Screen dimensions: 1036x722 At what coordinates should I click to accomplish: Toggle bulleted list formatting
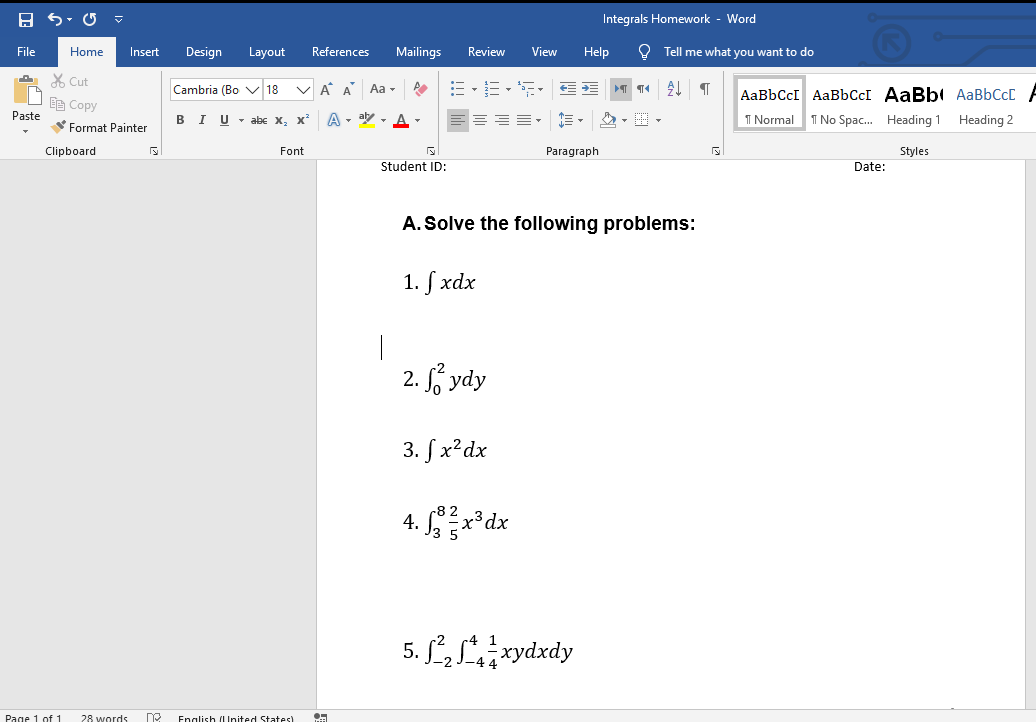[x=459, y=89]
